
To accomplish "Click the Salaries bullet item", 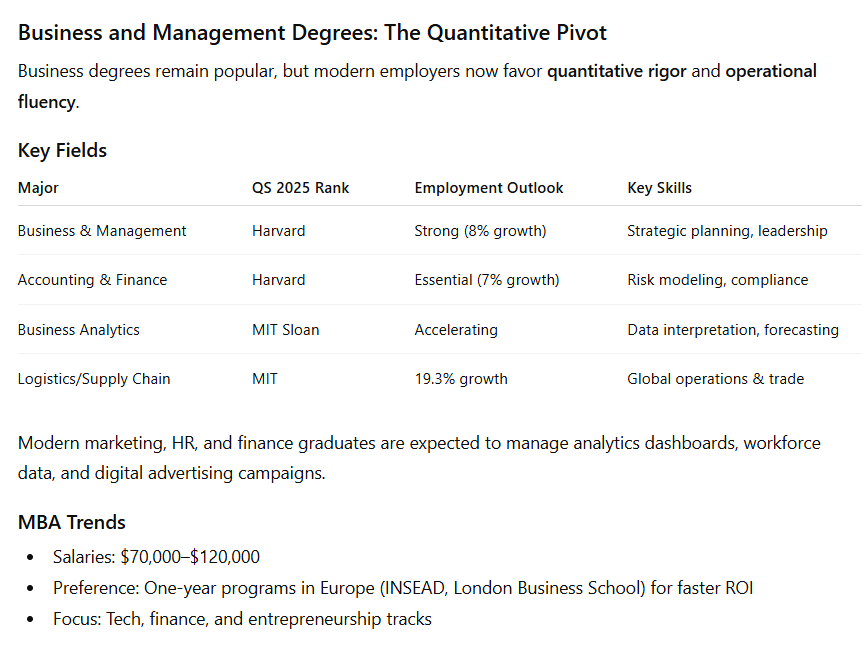I will point(156,557).
